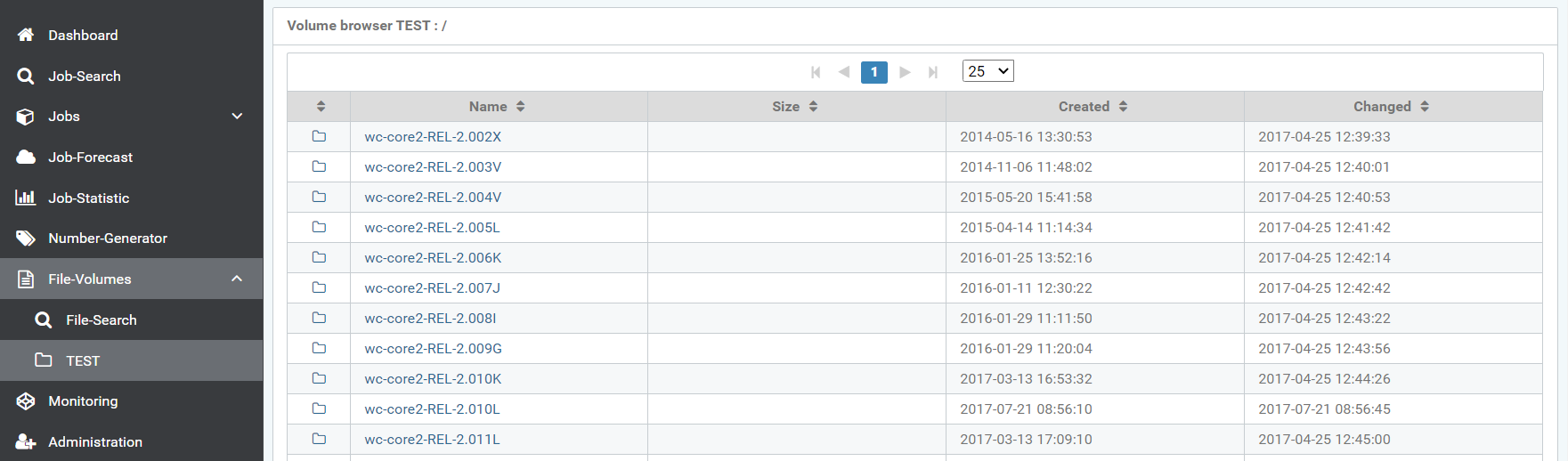Collapse the File-Volumes menu chevron
Viewport: 1568px width, 461px height.
coord(237,279)
